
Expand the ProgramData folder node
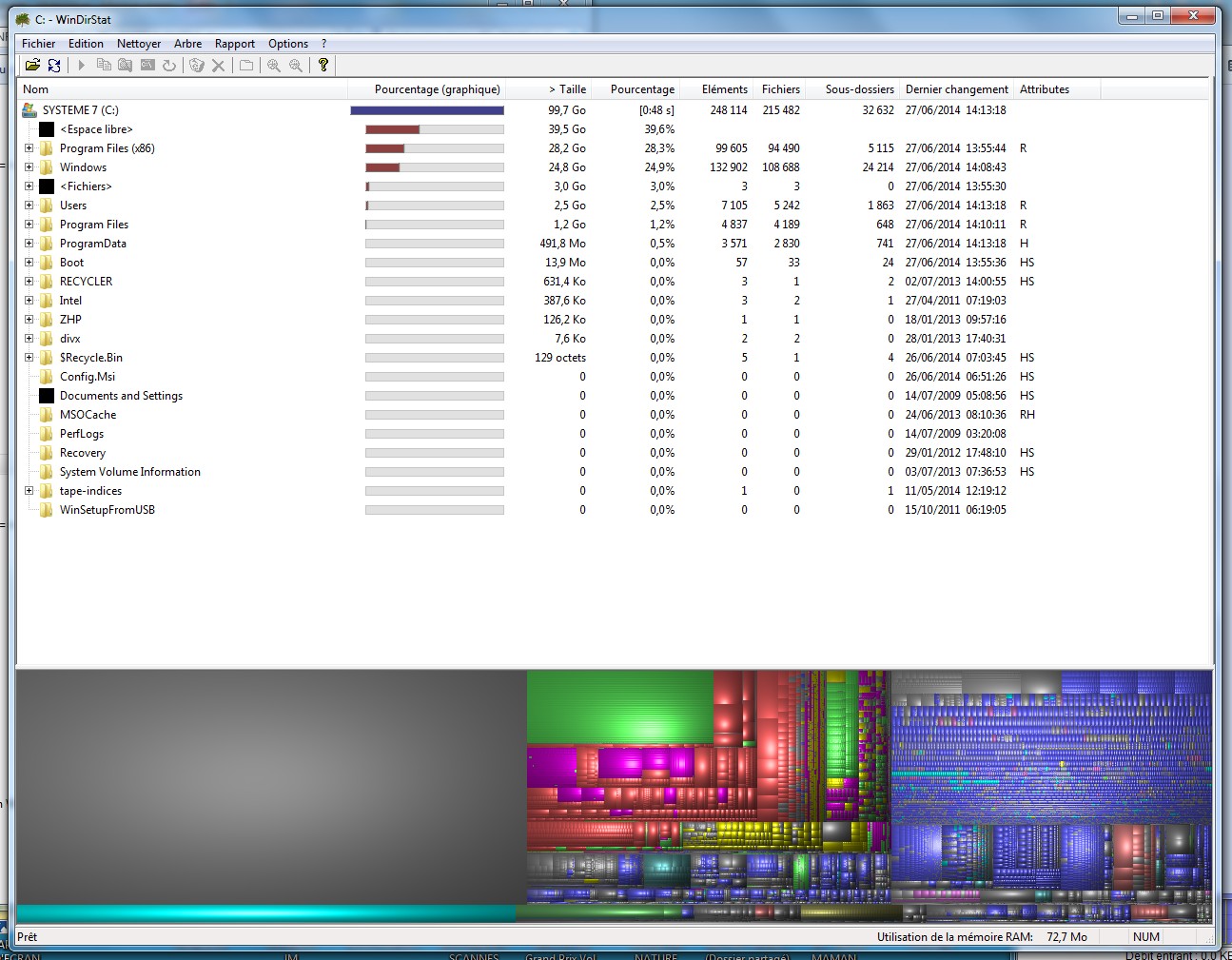click(x=29, y=244)
